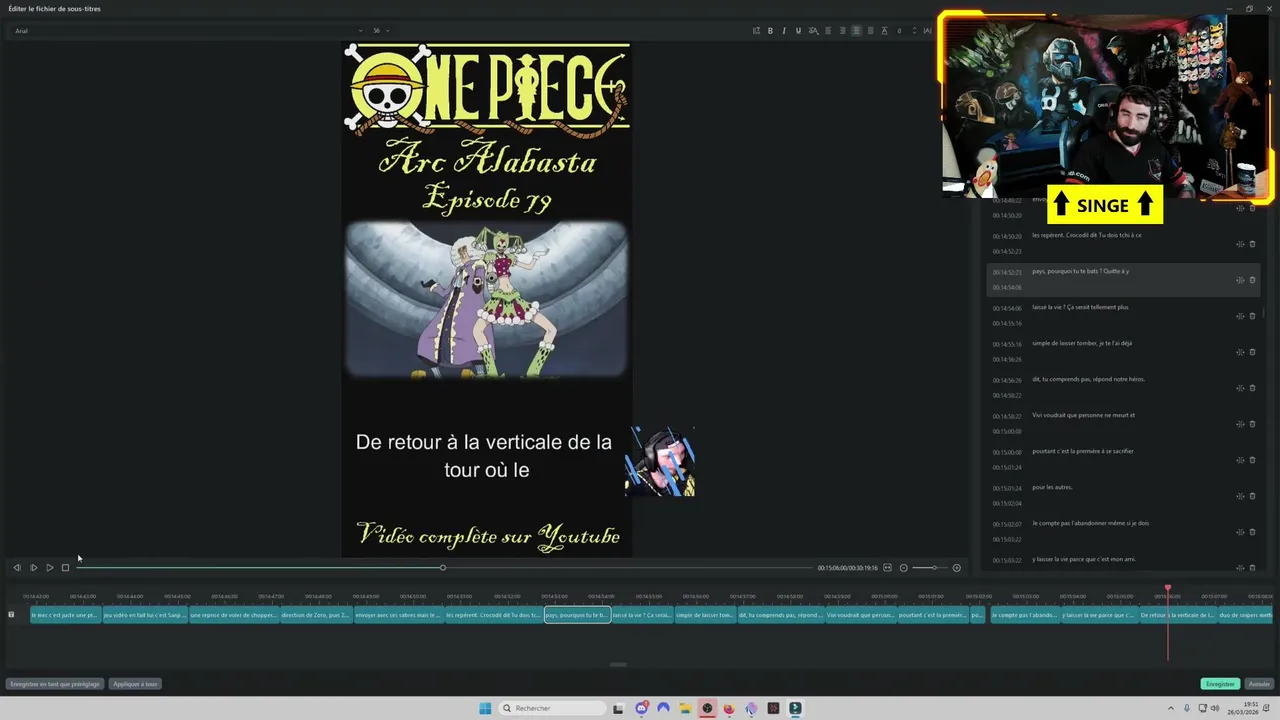Split the 'Vivi voudrait que personne' subtitle row

[x=1240, y=424]
